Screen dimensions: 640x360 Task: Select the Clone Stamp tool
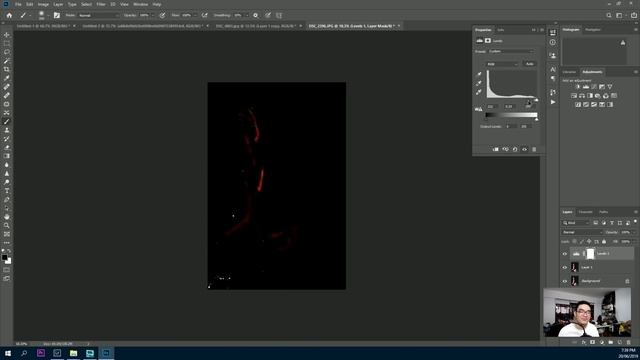pos(7,130)
